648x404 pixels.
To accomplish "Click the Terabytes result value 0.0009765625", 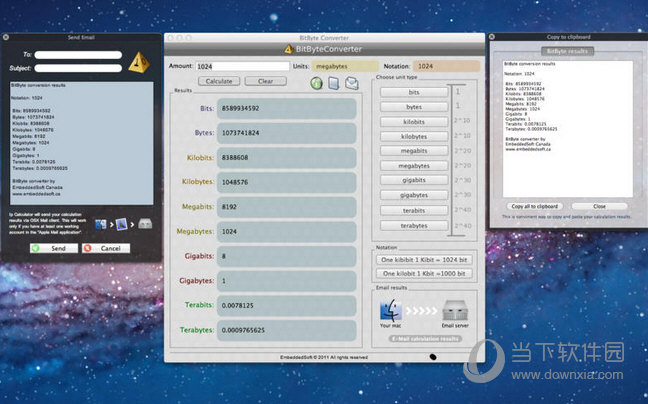I will pos(286,330).
